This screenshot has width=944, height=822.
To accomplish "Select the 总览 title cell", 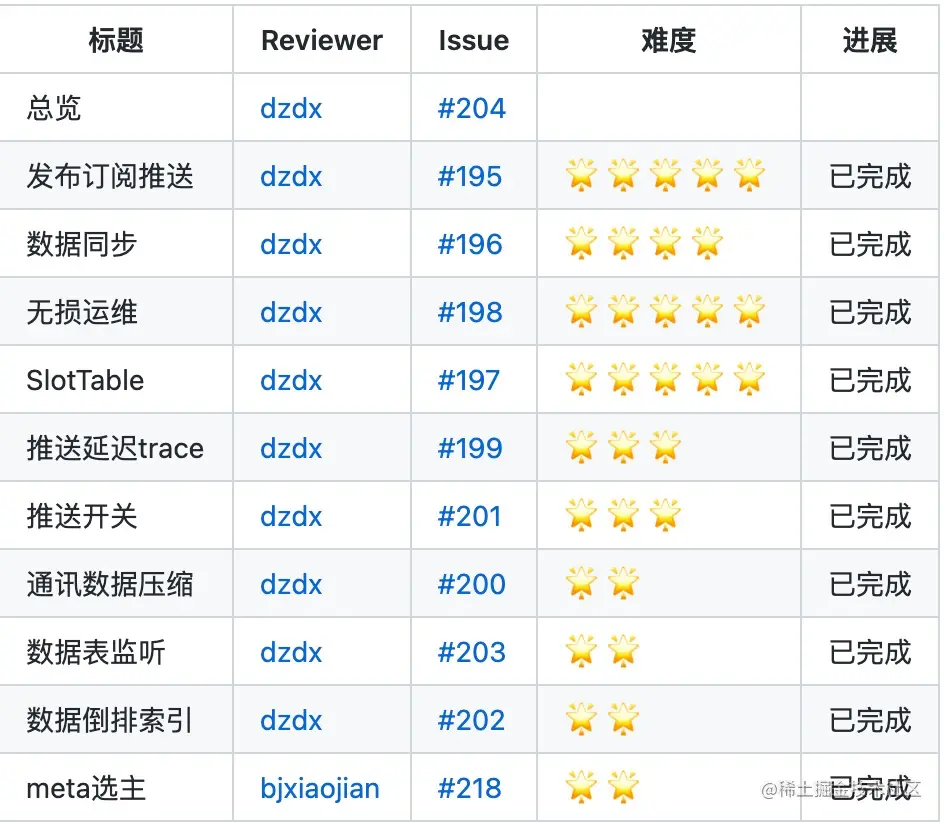I will 116,108.
